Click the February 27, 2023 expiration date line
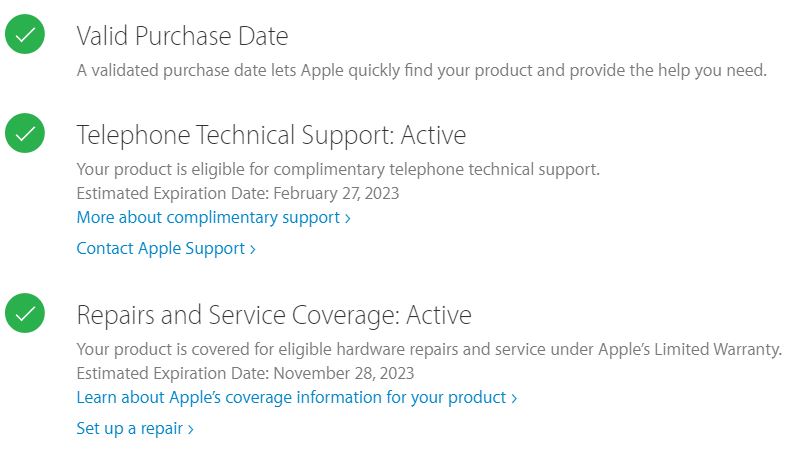 238,193
